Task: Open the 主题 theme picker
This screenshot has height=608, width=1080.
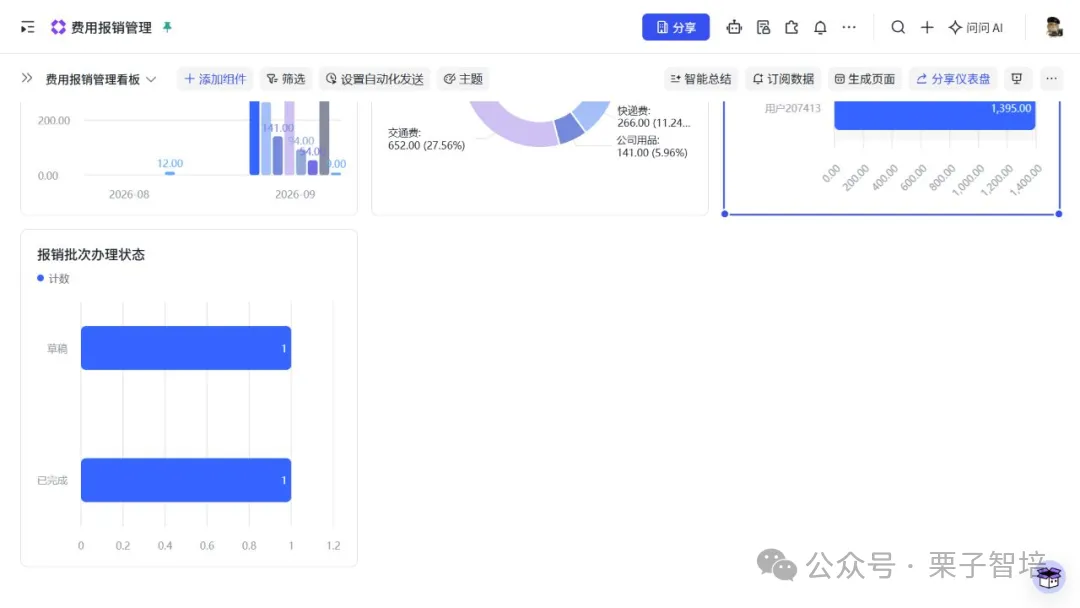Action: (463, 79)
